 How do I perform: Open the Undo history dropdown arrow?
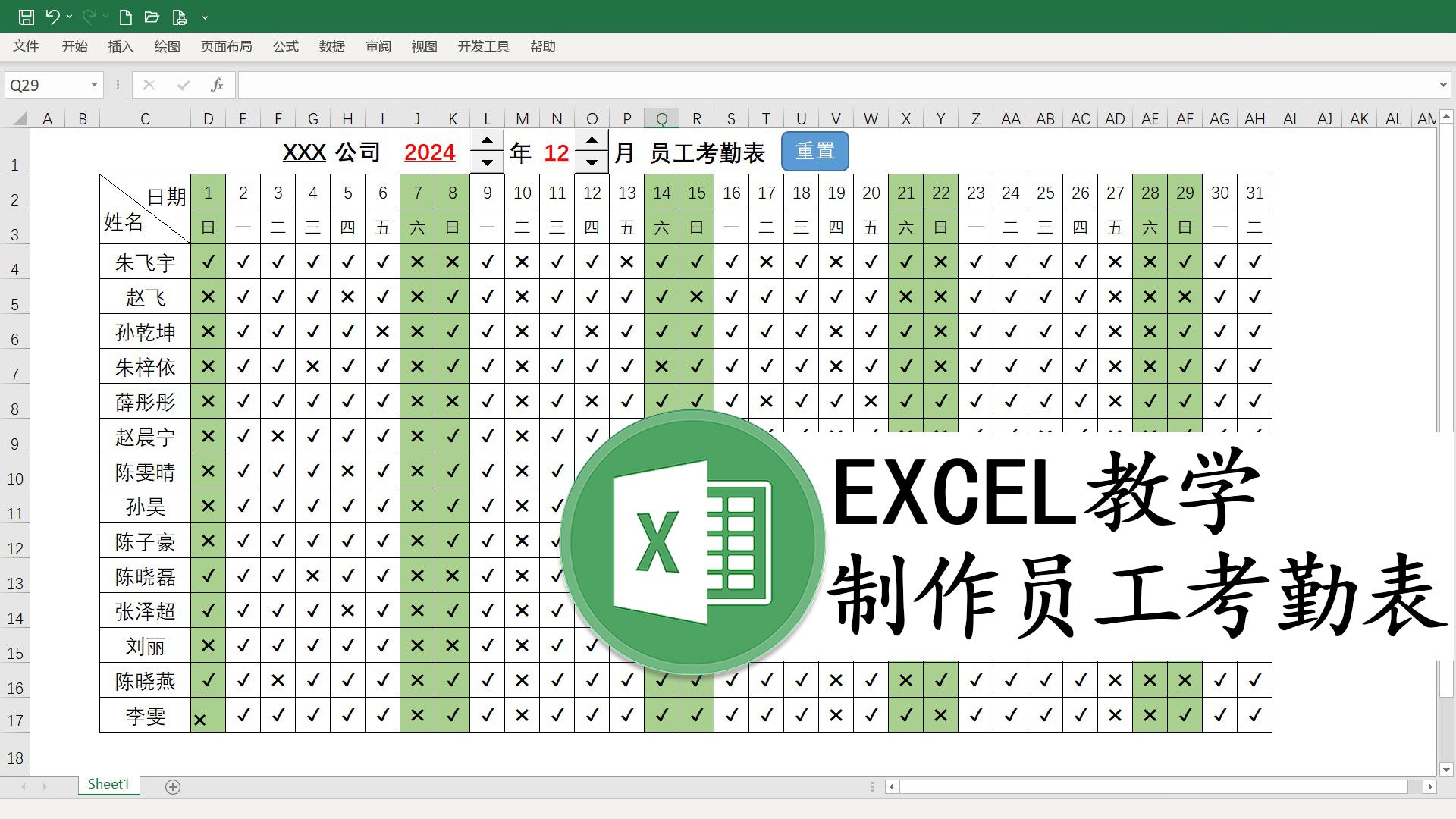pyautogui.click(x=69, y=17)
